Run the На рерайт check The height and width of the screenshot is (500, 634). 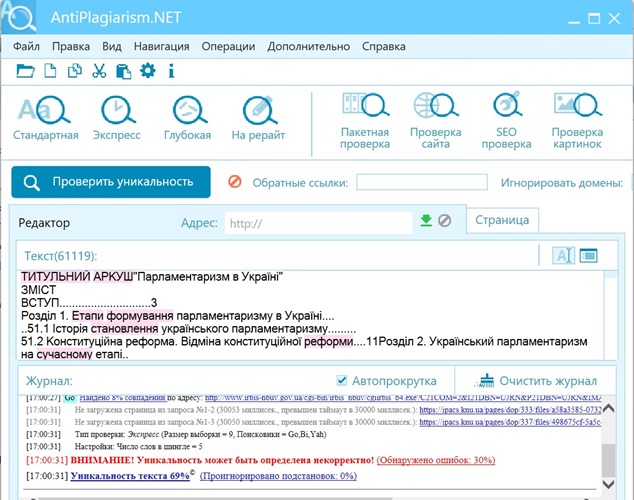tap(258, 118)
